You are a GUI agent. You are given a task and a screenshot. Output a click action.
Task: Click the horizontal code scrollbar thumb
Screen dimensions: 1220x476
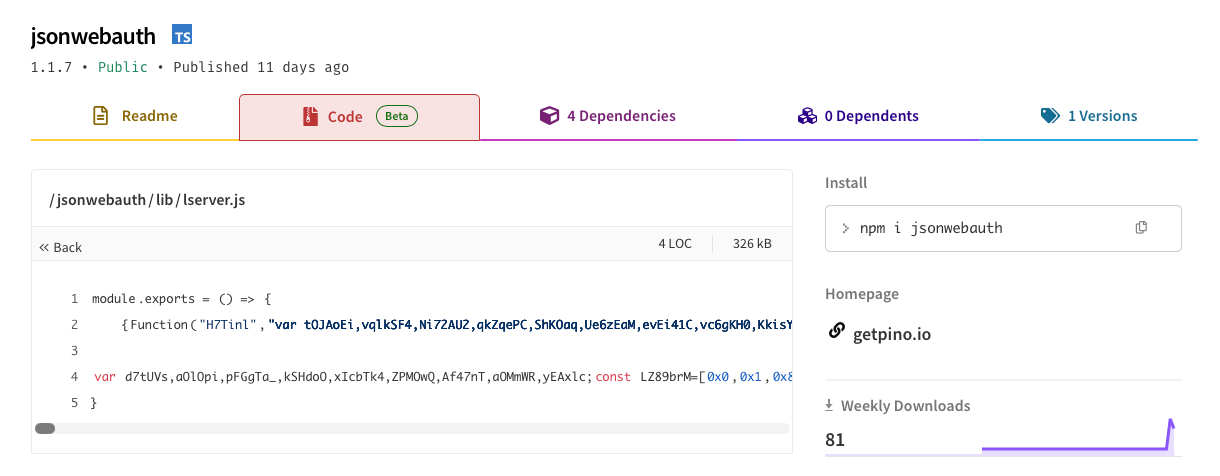click(45, 429)
